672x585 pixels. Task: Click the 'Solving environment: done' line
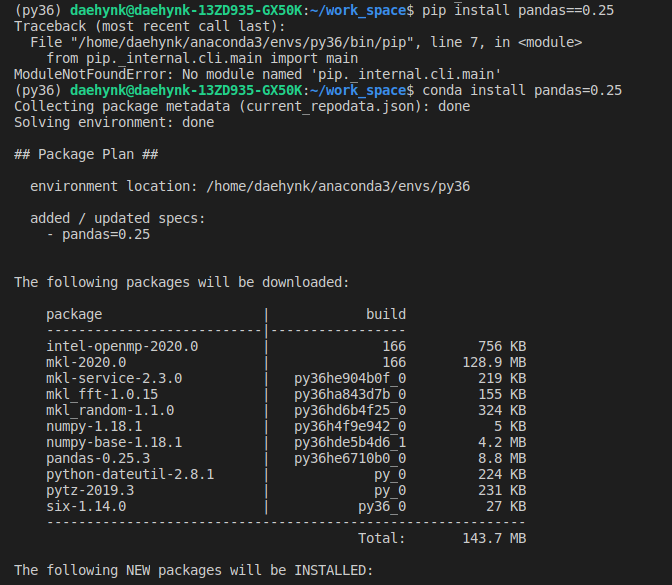pyautogui.click(x=114, y=123)
